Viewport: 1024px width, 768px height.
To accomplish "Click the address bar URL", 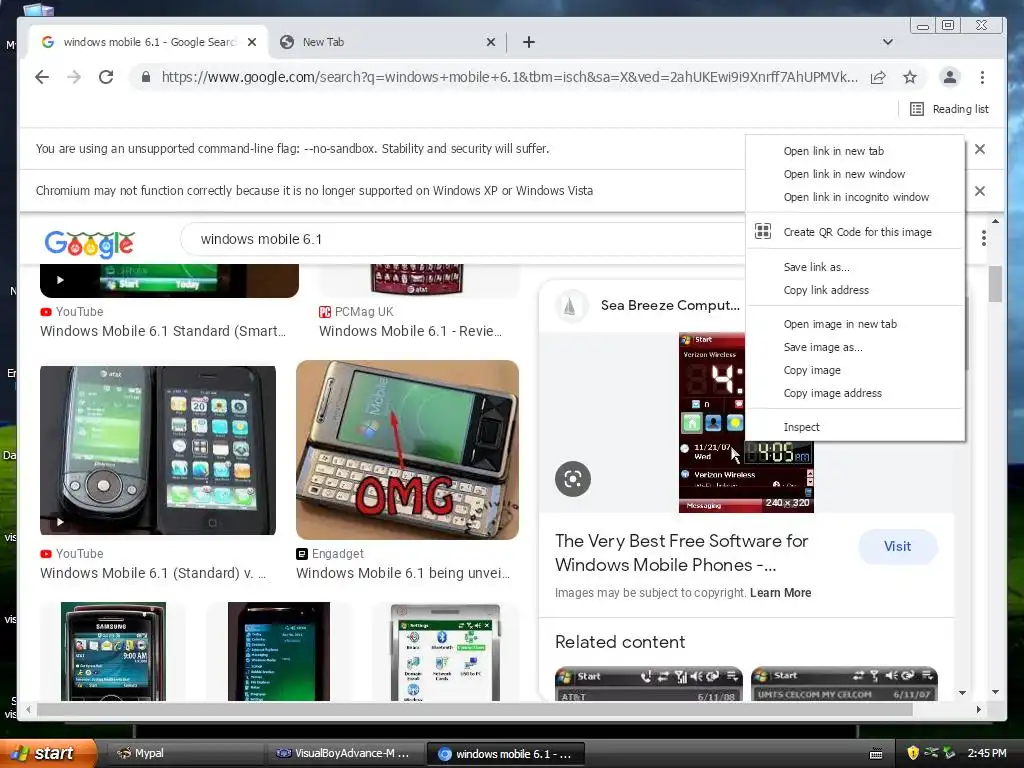I will click(x=509, y=77).
